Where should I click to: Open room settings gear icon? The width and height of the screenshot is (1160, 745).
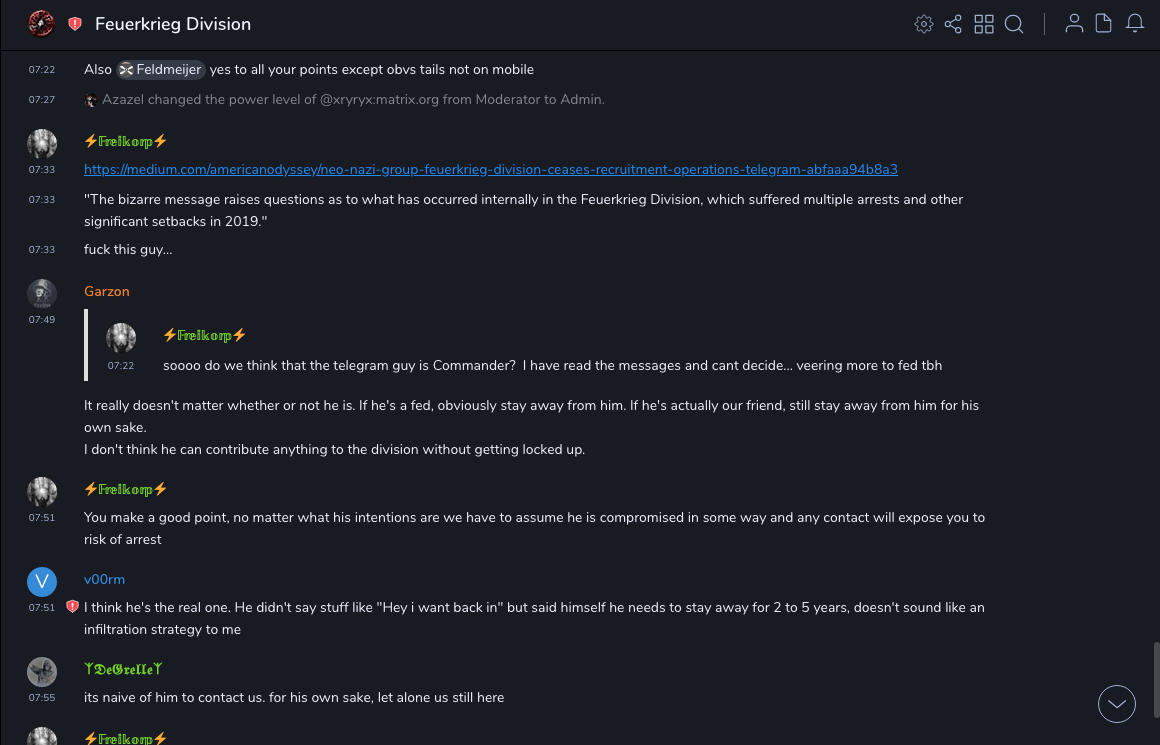(x=923, y=24)
